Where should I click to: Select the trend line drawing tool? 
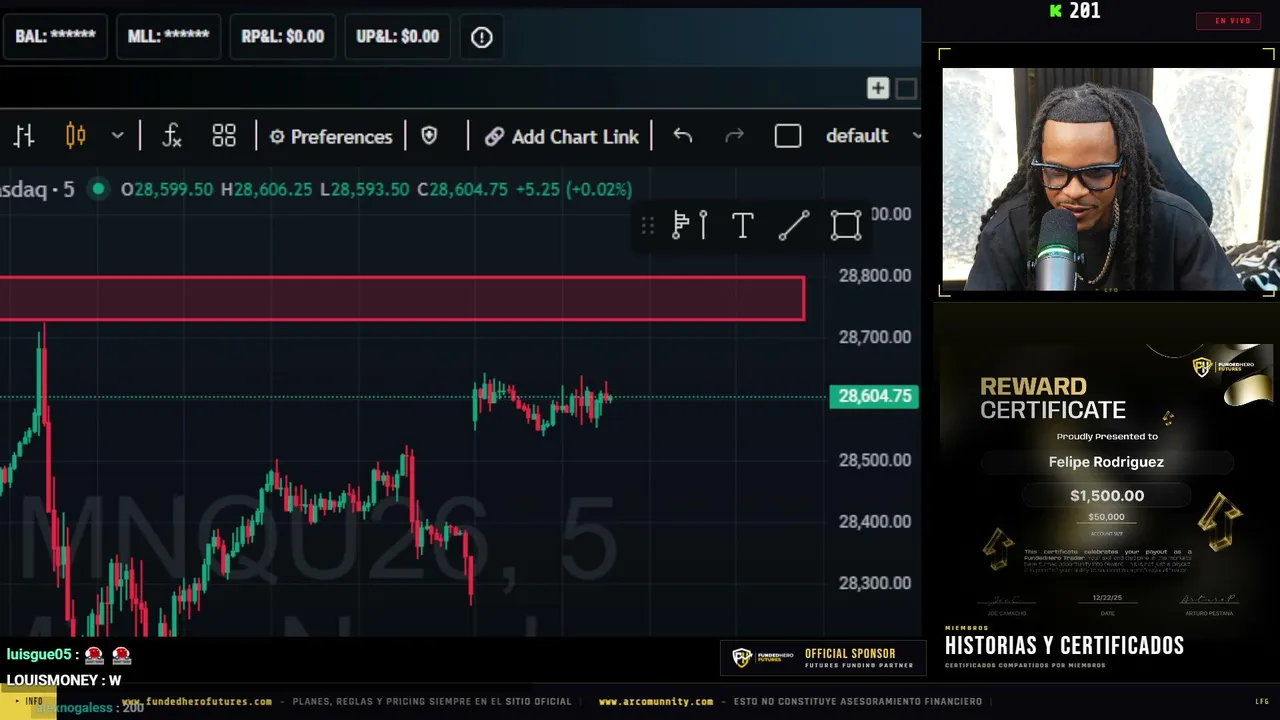pyautogui.click(x=794, y=226)
